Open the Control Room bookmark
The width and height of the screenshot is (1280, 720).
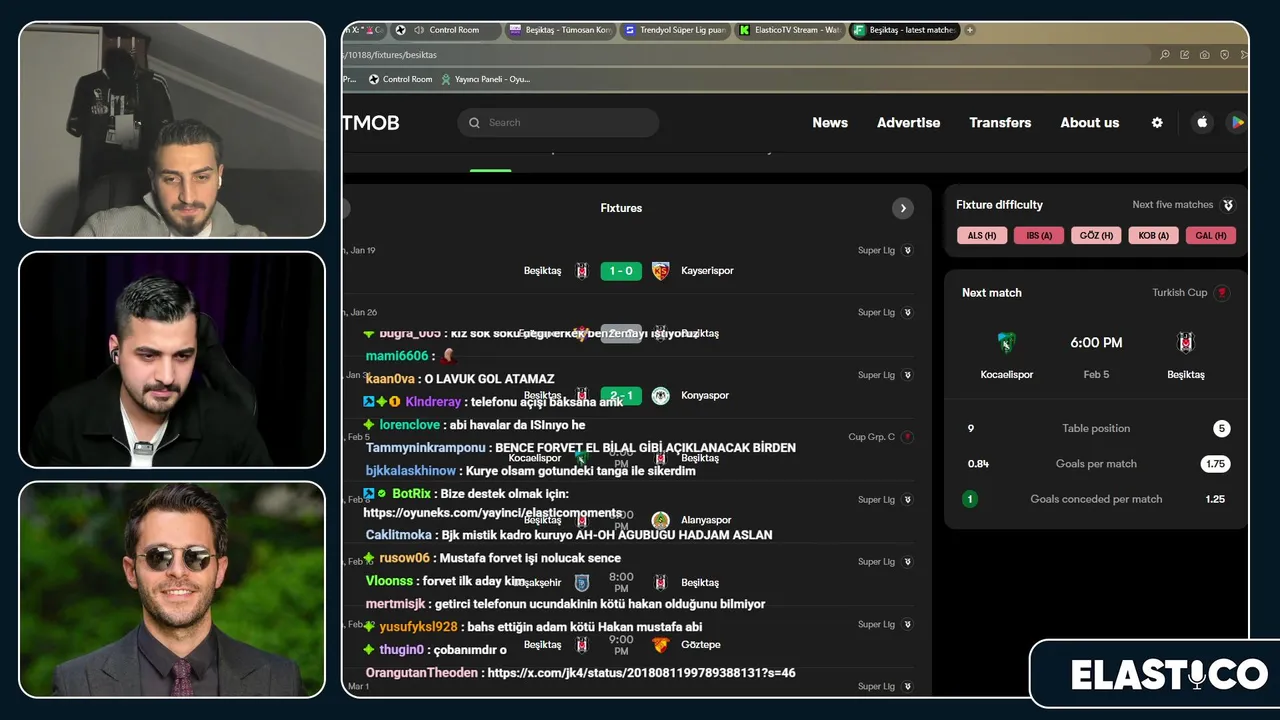coord(401,79)
